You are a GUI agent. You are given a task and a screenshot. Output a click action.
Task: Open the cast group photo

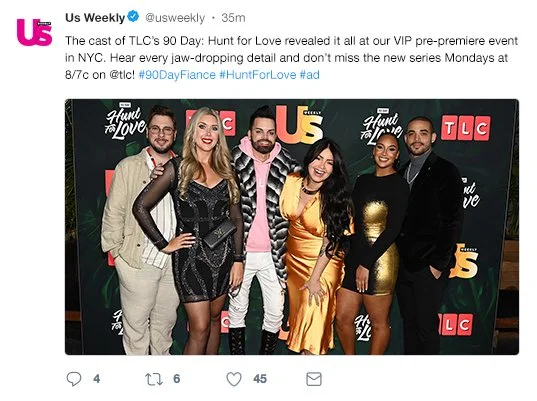click(292, 227)
